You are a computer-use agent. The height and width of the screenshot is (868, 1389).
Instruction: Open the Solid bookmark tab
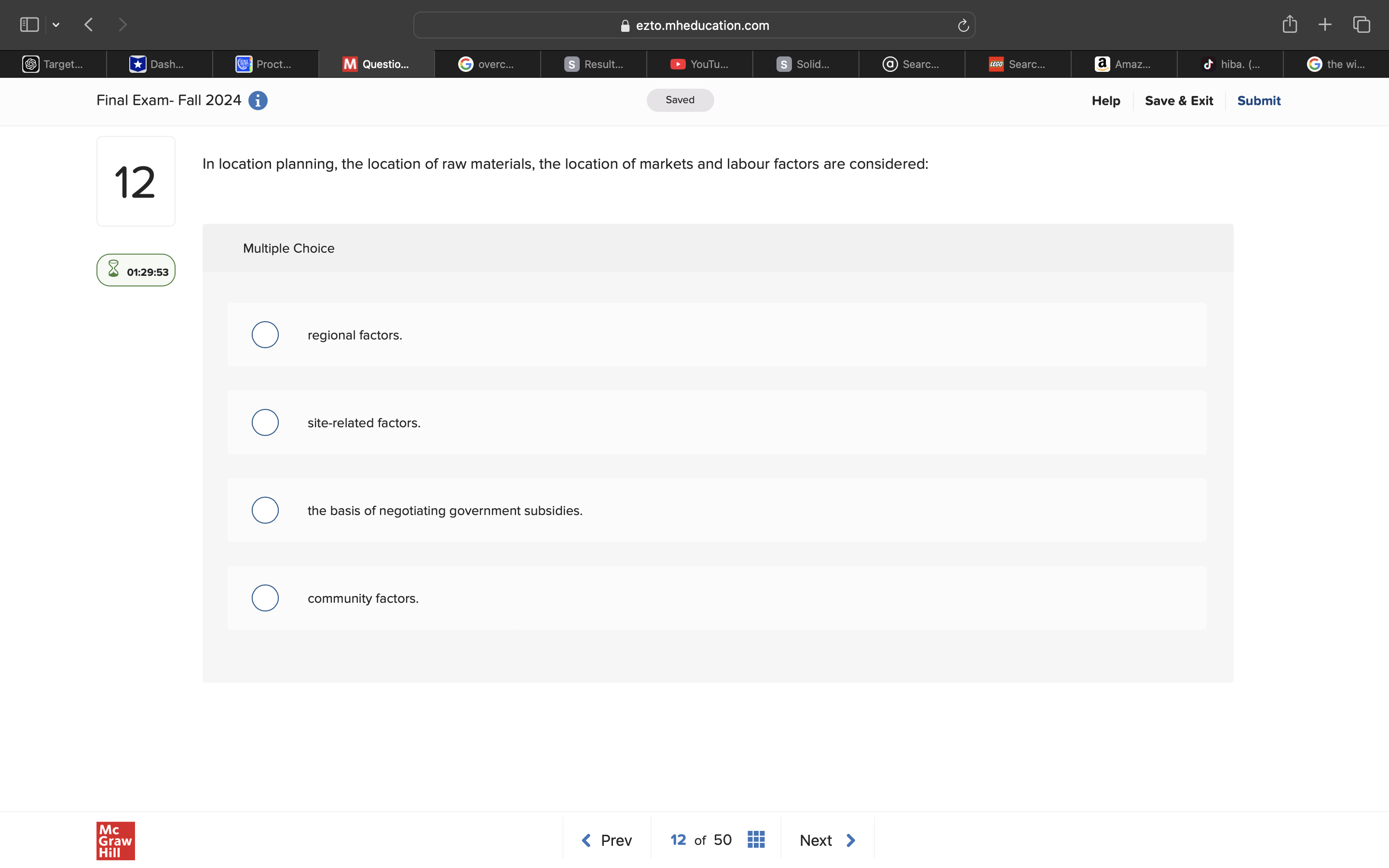[x=805, y=64]
